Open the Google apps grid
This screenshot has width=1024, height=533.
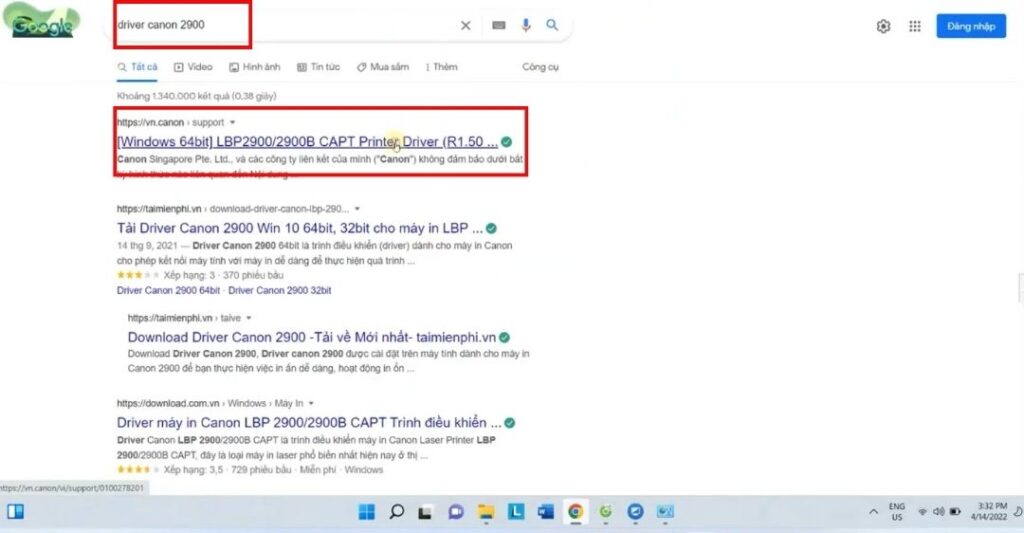(914, 27)
